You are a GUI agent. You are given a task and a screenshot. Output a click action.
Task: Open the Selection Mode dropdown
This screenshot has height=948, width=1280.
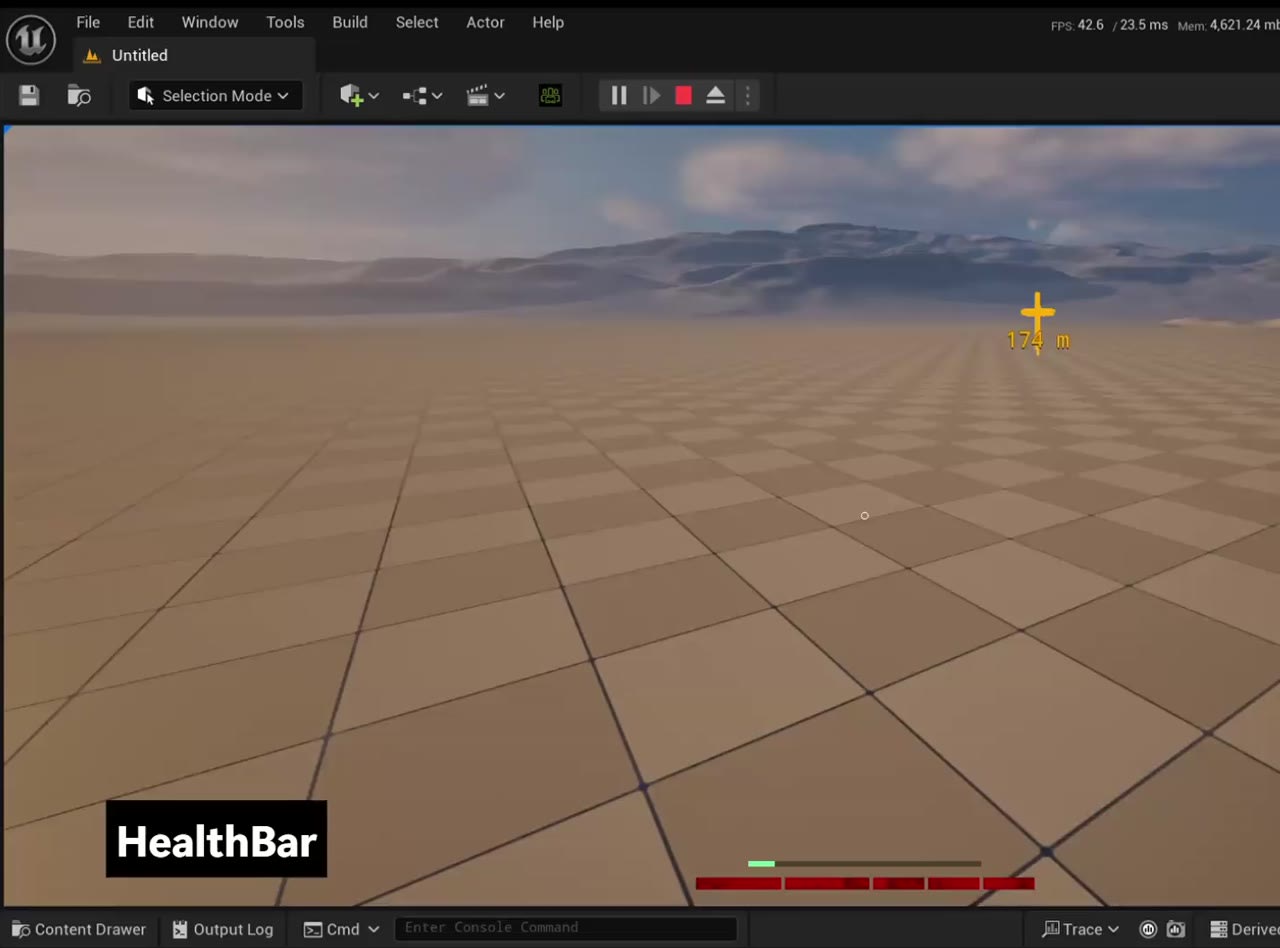pyautogui.click(x=215, y=96)
